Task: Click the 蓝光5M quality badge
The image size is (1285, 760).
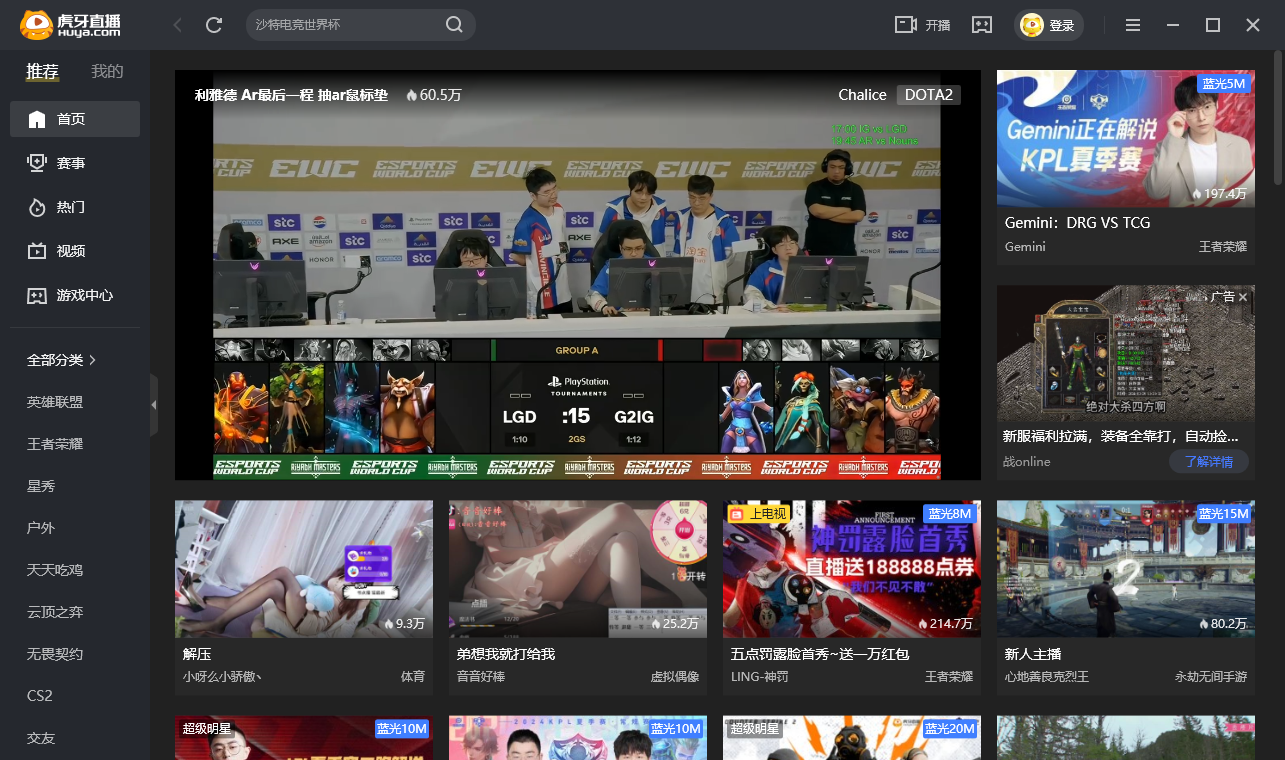Action: click(x=1224, y=83)
